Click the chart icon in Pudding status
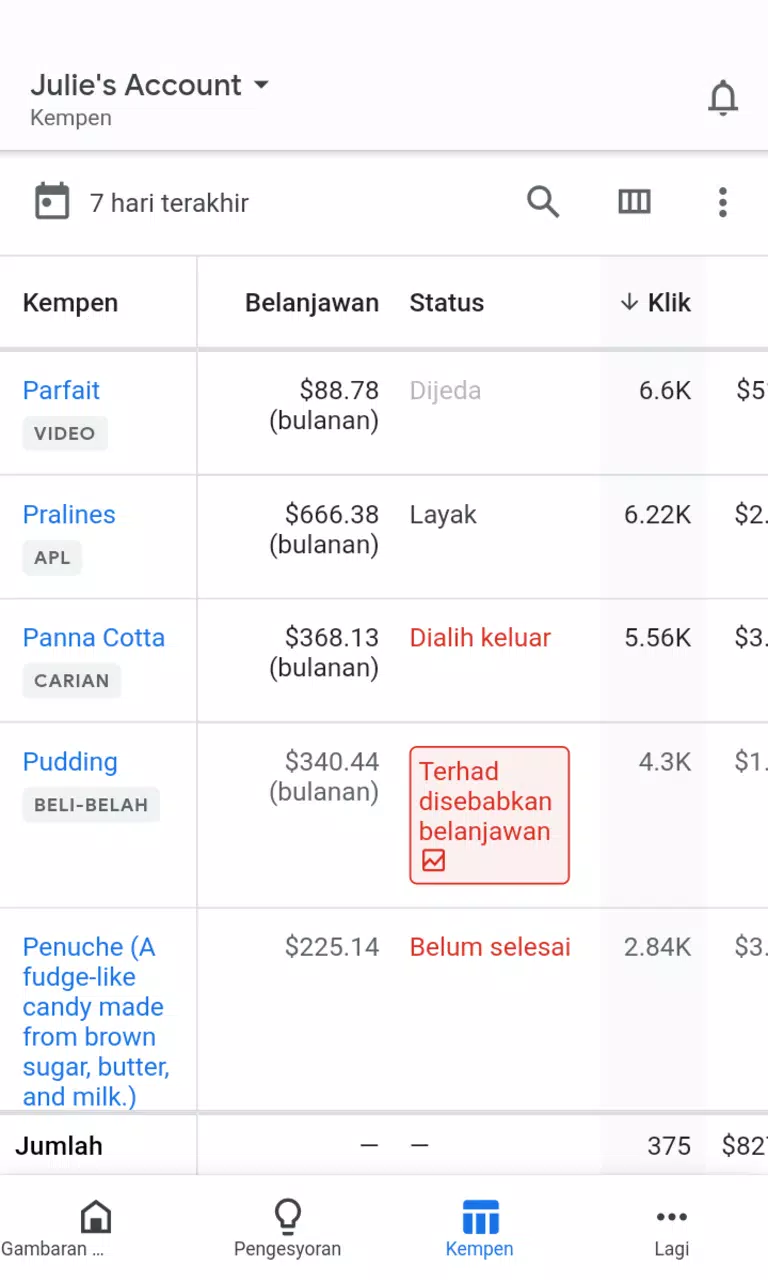 433,860
